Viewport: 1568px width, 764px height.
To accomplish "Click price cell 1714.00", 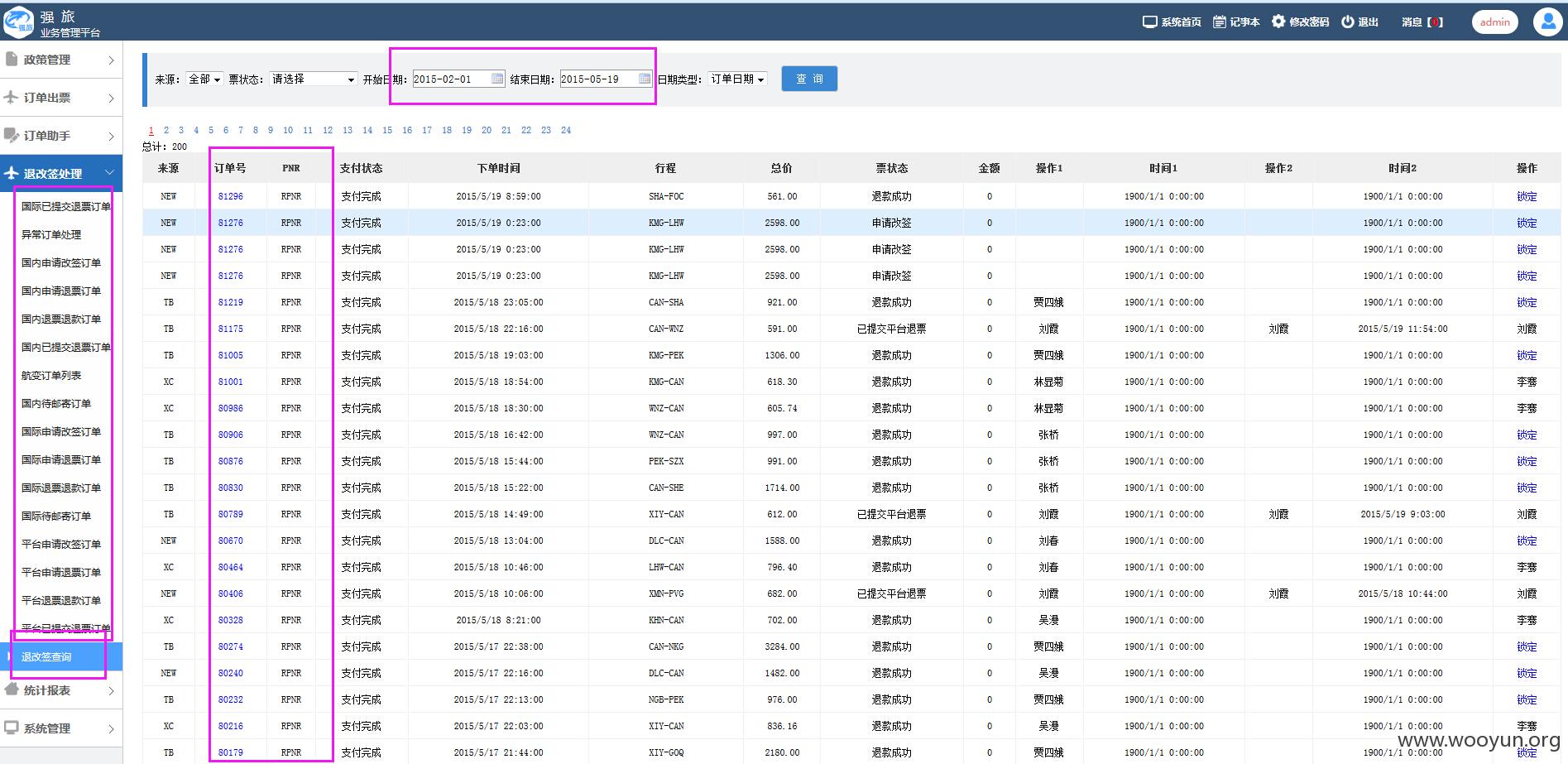I will click(782, 488).
